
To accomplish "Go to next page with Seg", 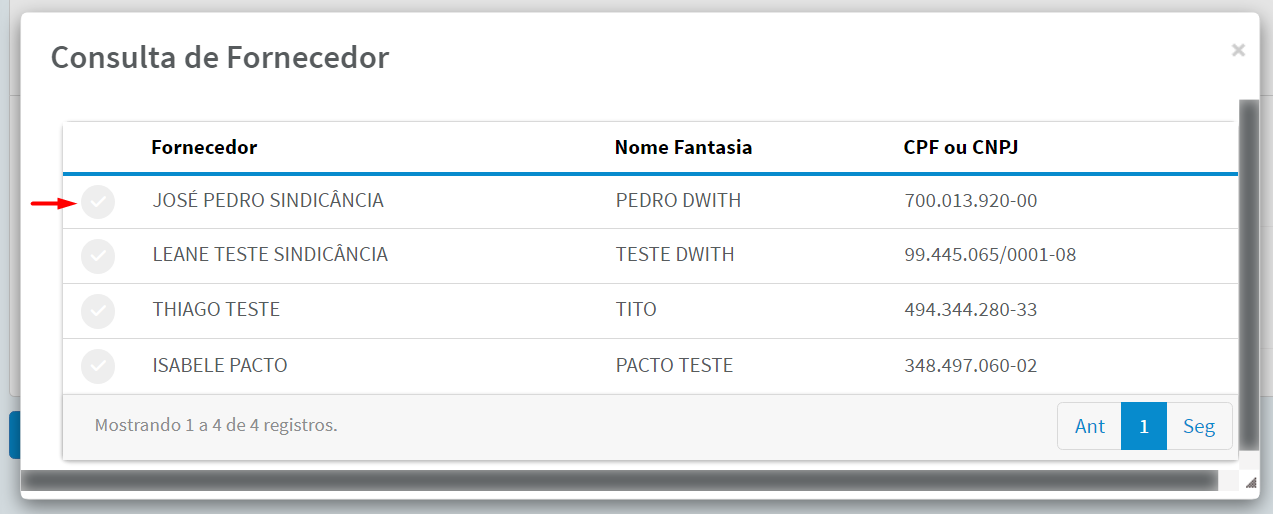I will [x=1199, y=426].
